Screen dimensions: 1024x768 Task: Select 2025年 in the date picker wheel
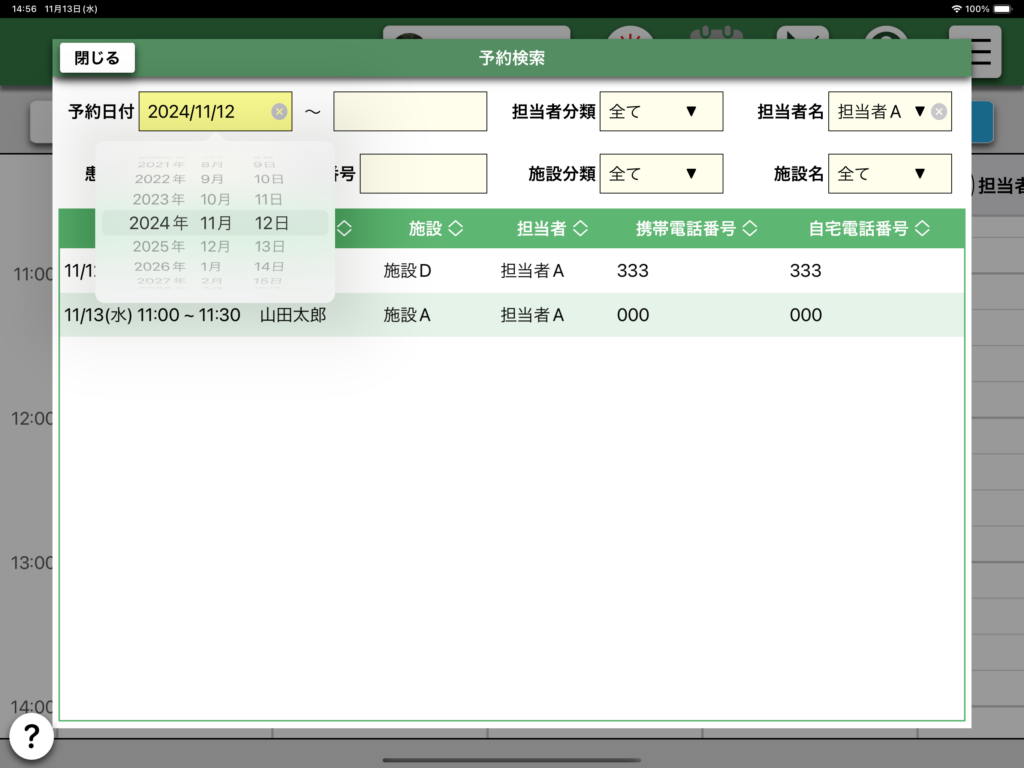tap(159, 246)
